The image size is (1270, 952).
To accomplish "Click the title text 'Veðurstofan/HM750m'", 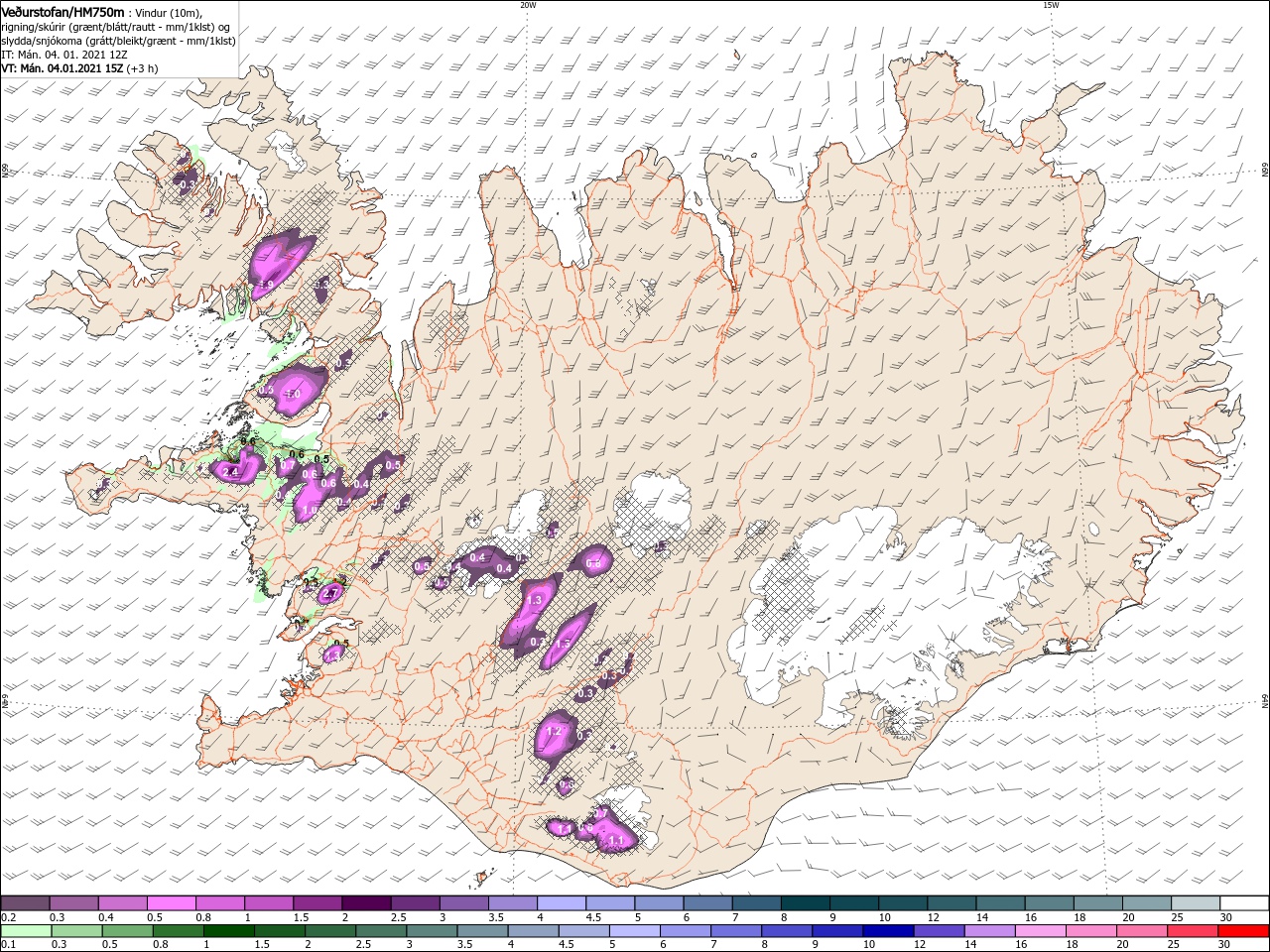I will click(63, 11).
